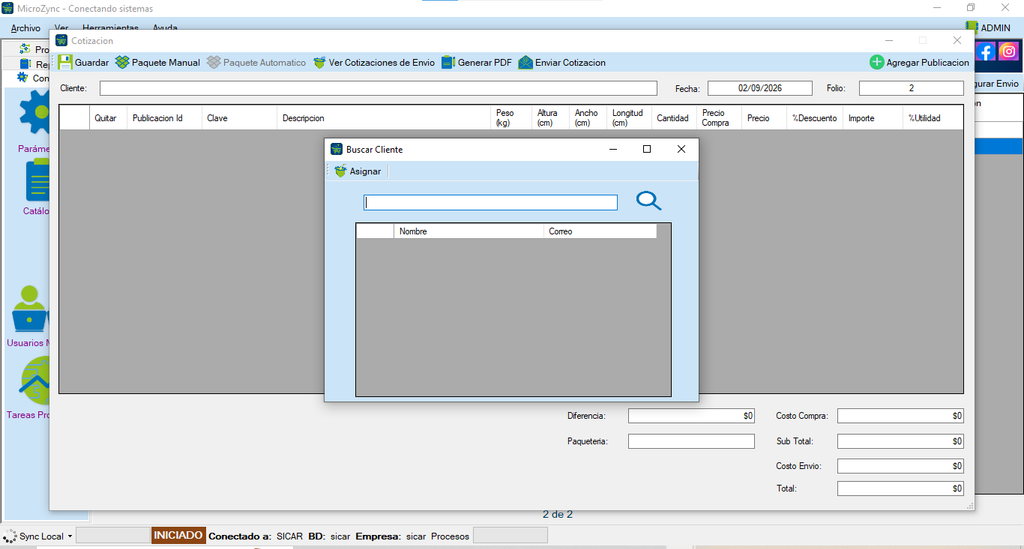The width and height of the screenshot is (1024, 549).
Task: Click the Diferencia amount field
Action: 691,416
